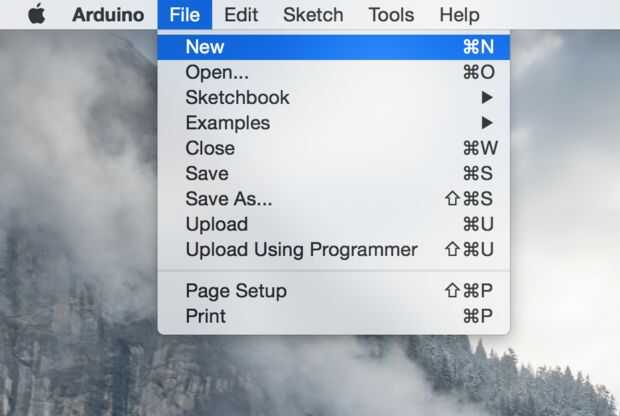Expand the Sketchbook submenu

[237, 97]
